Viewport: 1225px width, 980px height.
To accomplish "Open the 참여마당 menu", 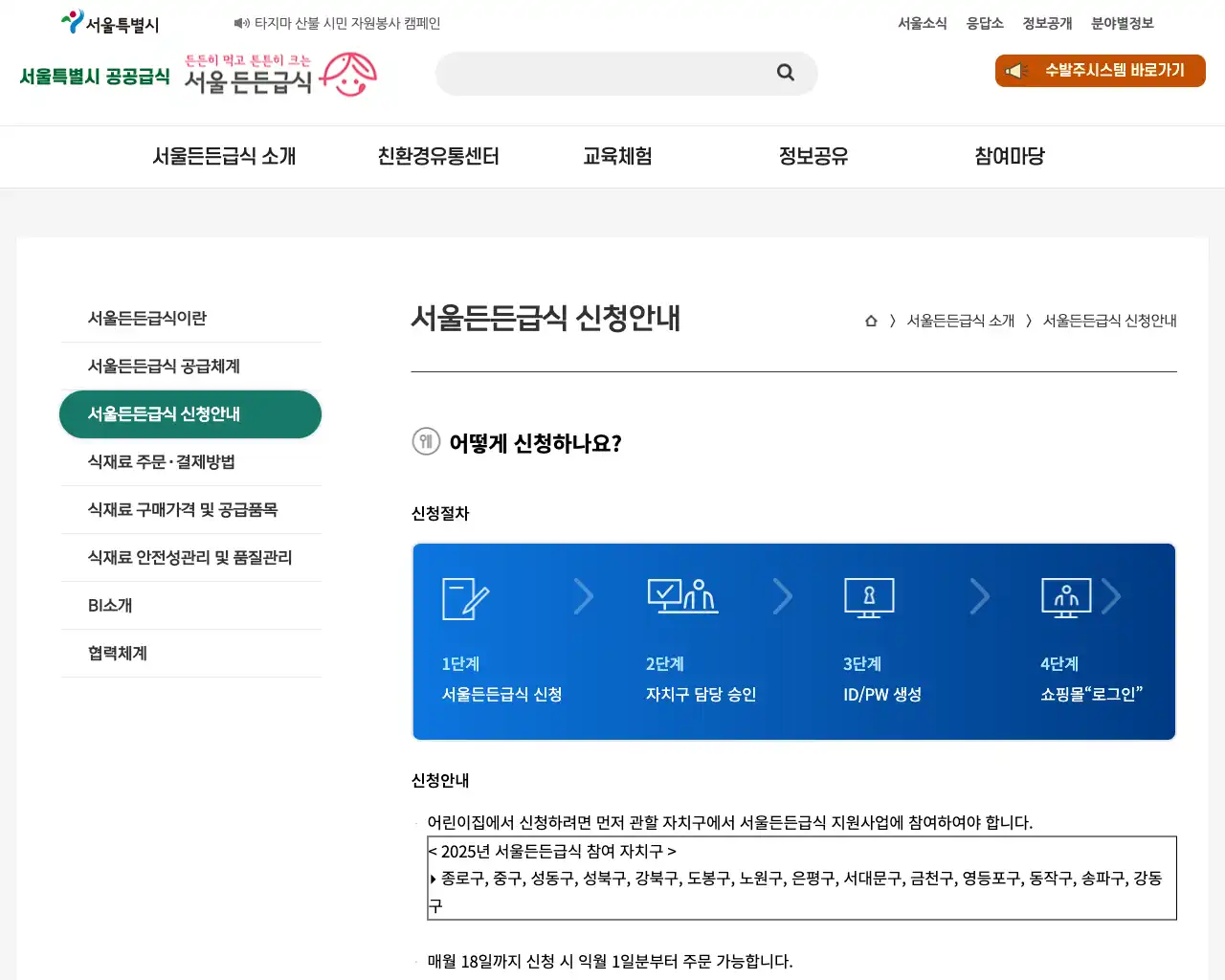I will pos(1009,156).
